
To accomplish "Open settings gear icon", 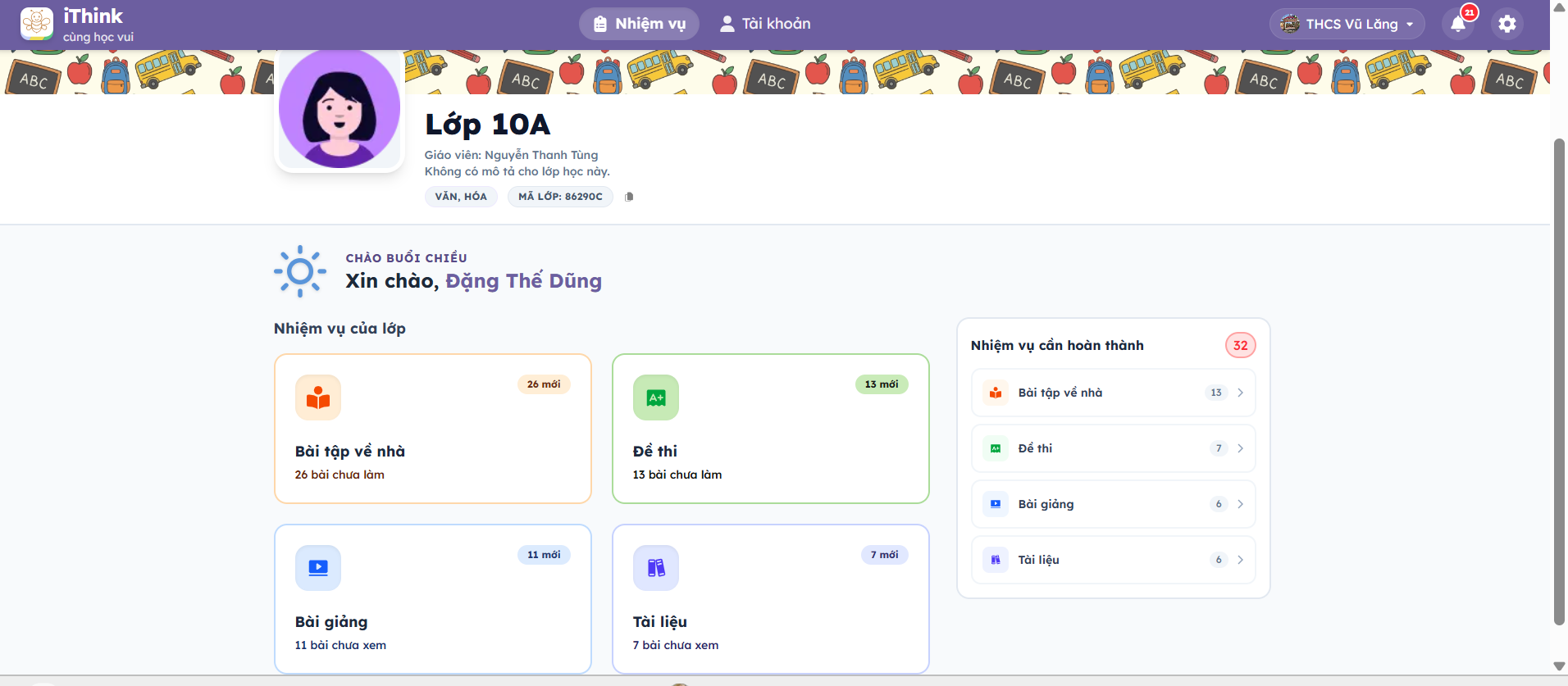I will coord(1507,24).
